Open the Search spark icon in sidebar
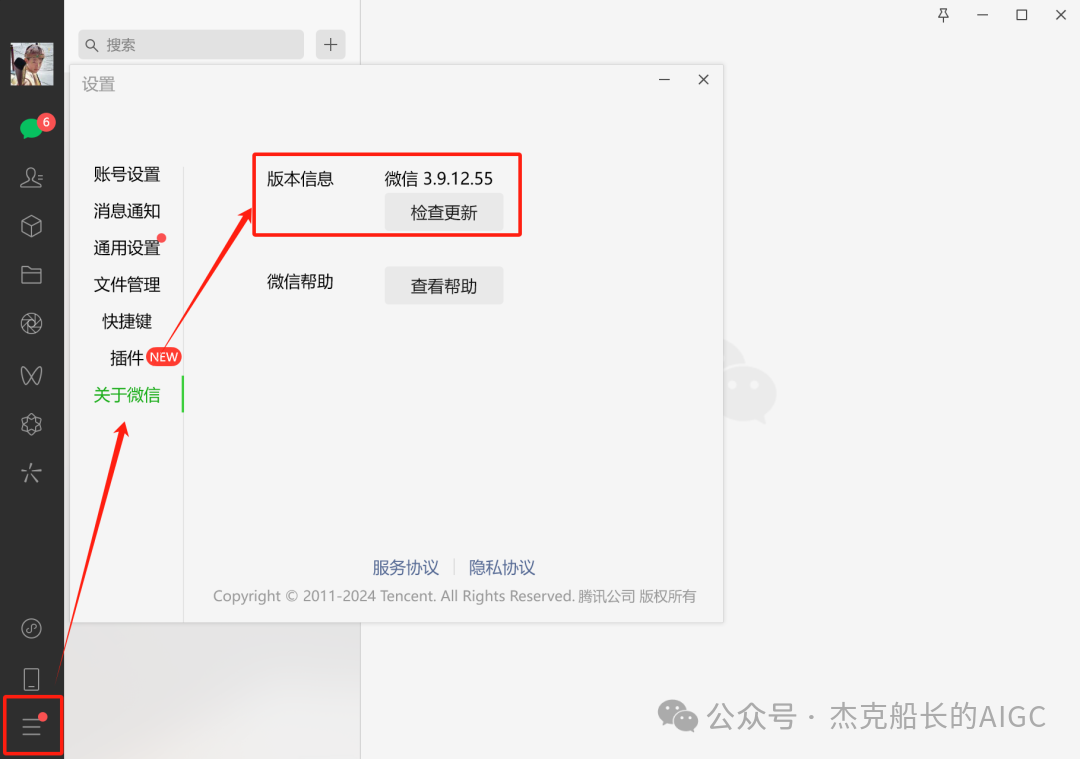The width and height of the screenshot is (1080, 759). click(x=32, y=473)
